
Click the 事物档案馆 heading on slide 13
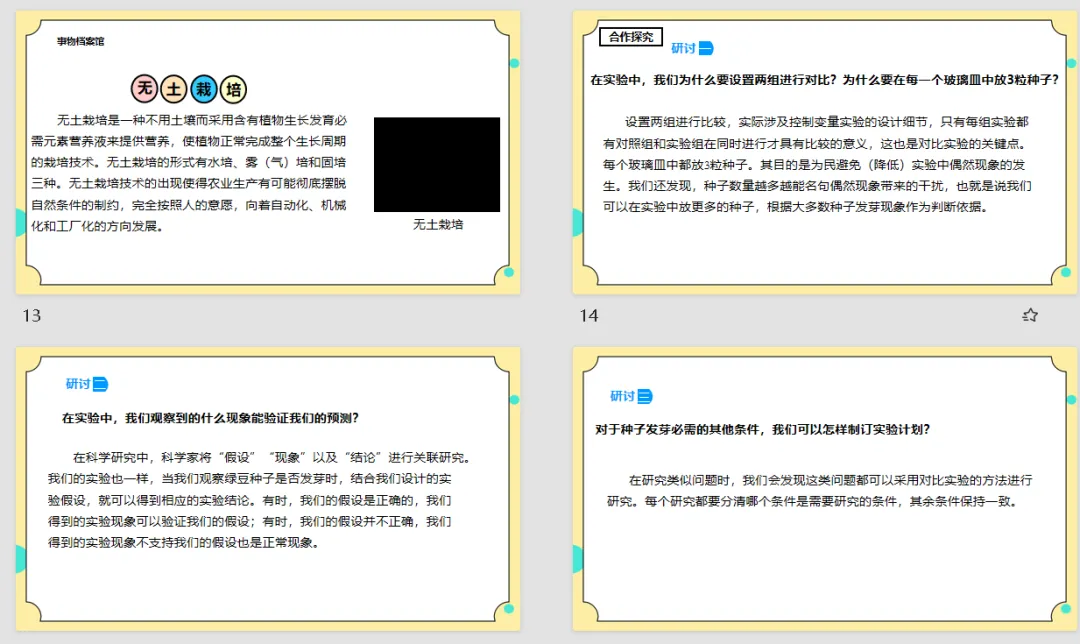tap(81, 41)
